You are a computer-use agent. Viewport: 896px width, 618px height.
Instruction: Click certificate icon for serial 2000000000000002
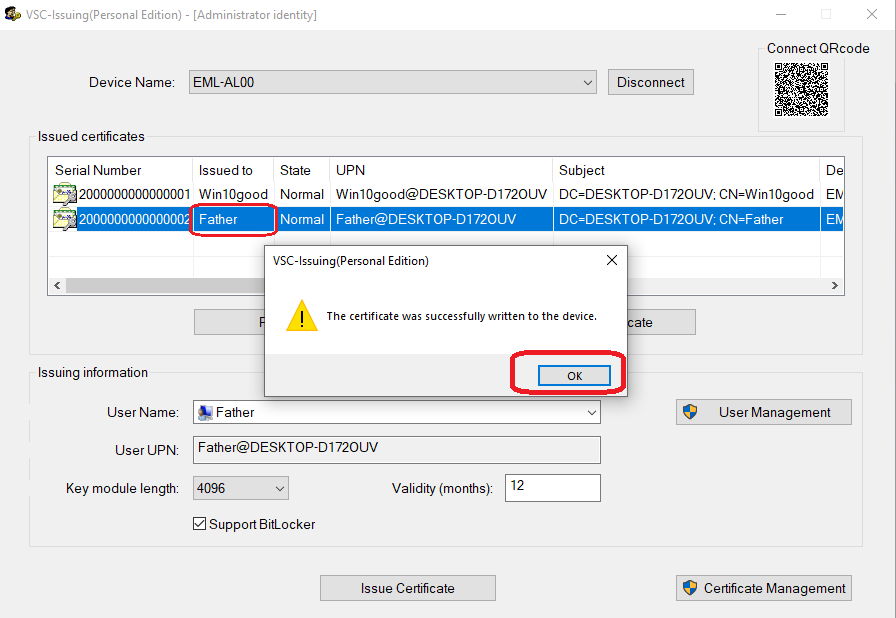pos(65,219)
